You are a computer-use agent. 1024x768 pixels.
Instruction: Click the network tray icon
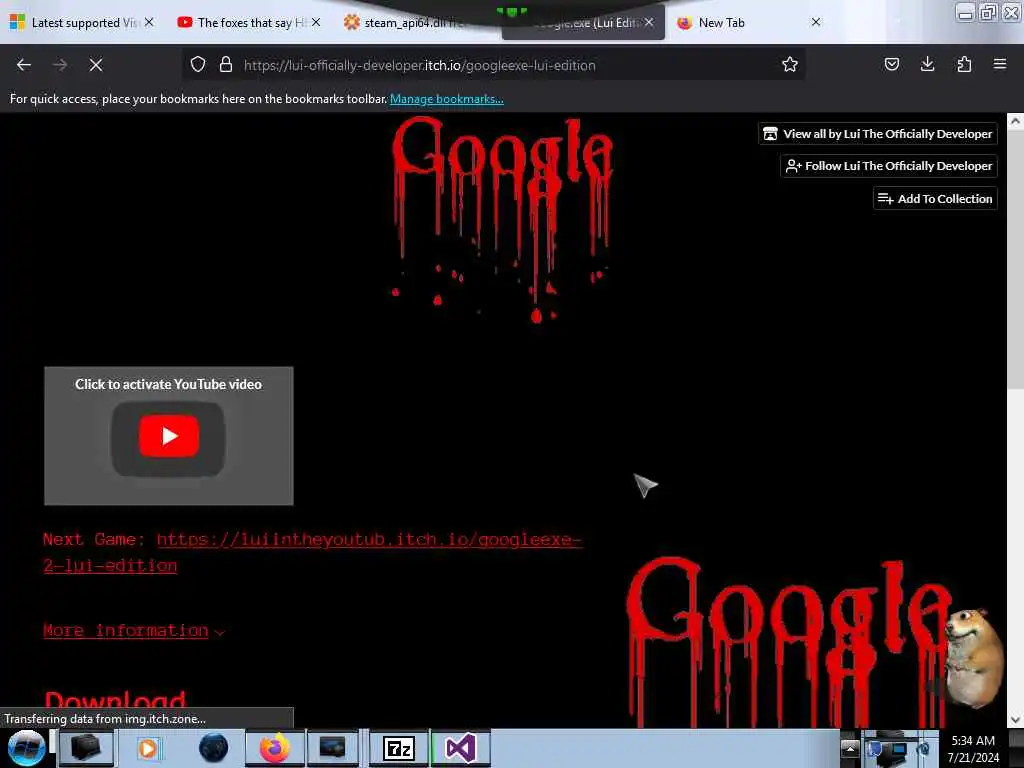tap(899, 748)
